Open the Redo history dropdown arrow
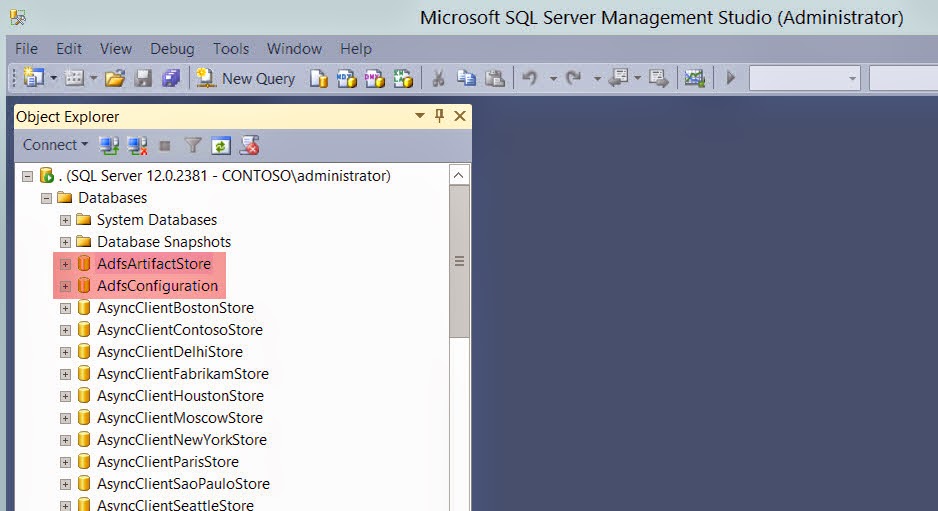Screen dimensions: 938x511 (x=597, y=78)
